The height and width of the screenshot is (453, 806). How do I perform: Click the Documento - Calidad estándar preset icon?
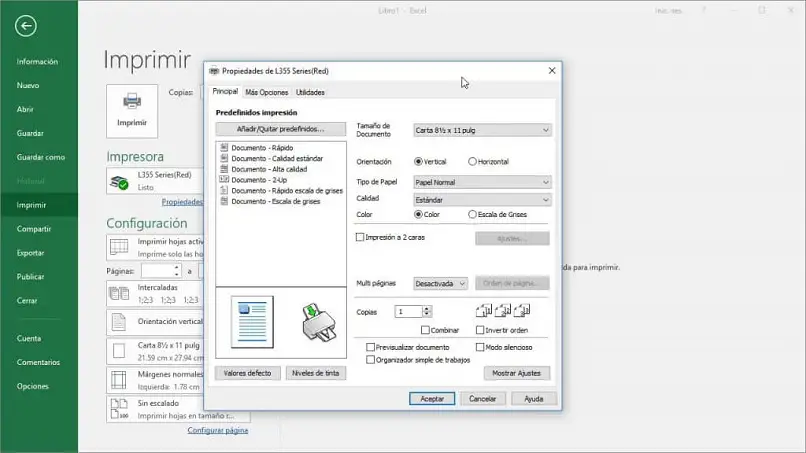pos(224,158)
